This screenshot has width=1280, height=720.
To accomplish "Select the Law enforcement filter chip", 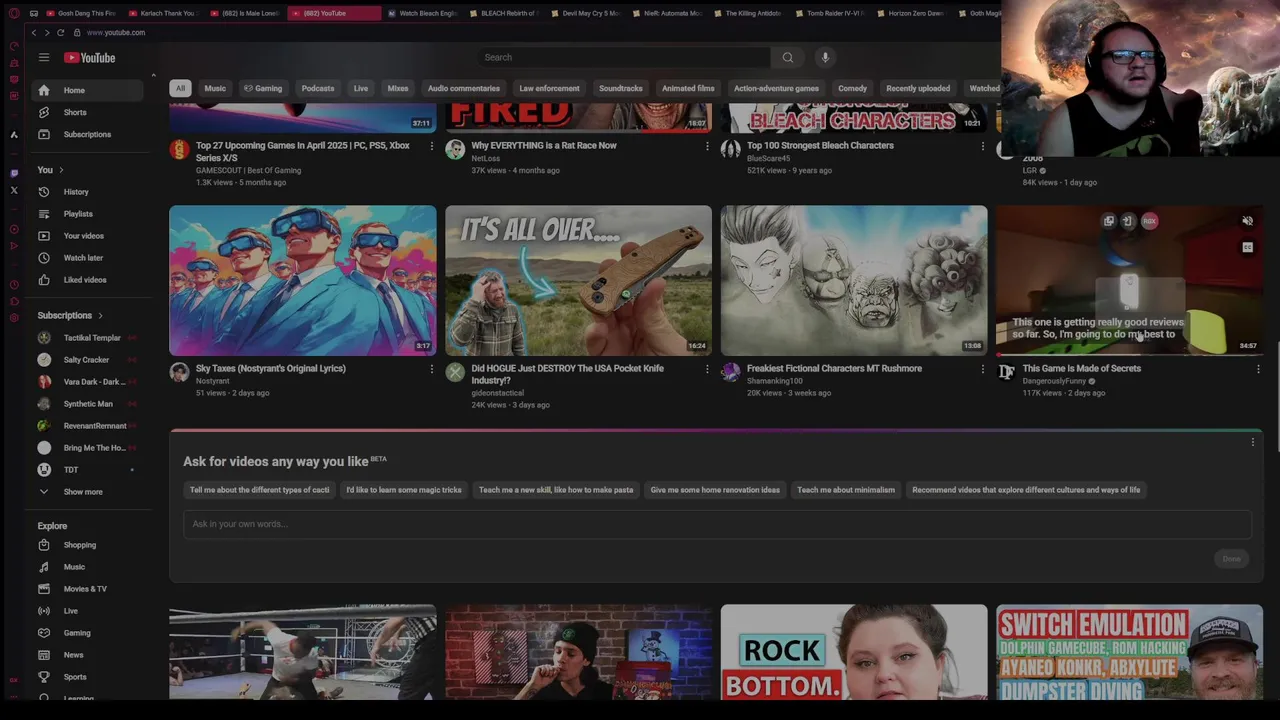I will (549, 88).
